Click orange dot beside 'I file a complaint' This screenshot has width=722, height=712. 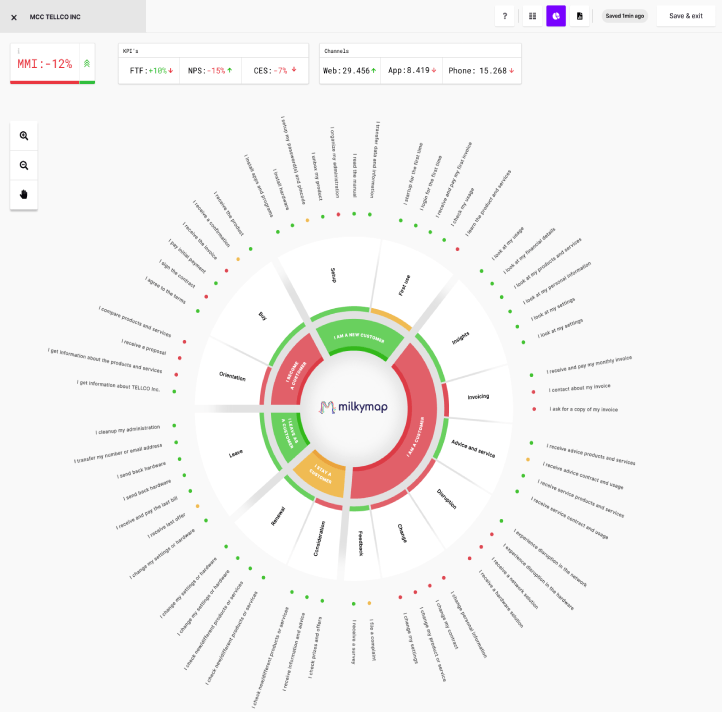pyautogui.click(x=369, y=603)
